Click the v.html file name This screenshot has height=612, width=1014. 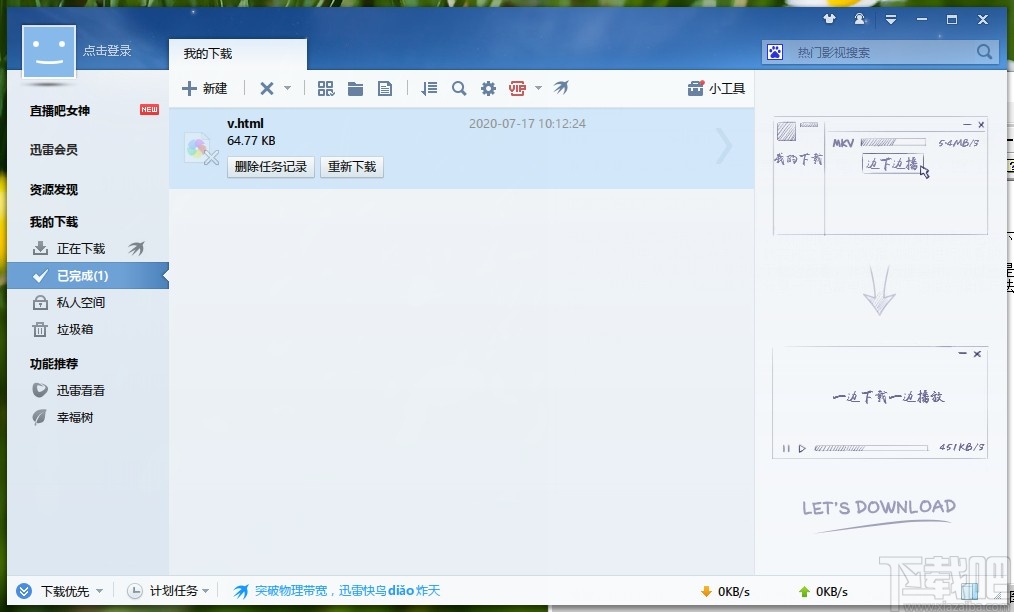point(245,124)
